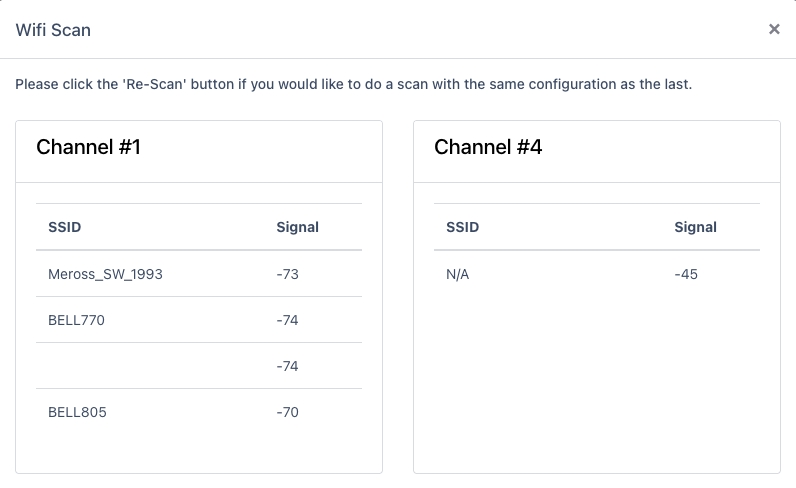This screenshot has height=488, width=796.
Task: Select the Channel #4 card heading
Action: point(488,147)
